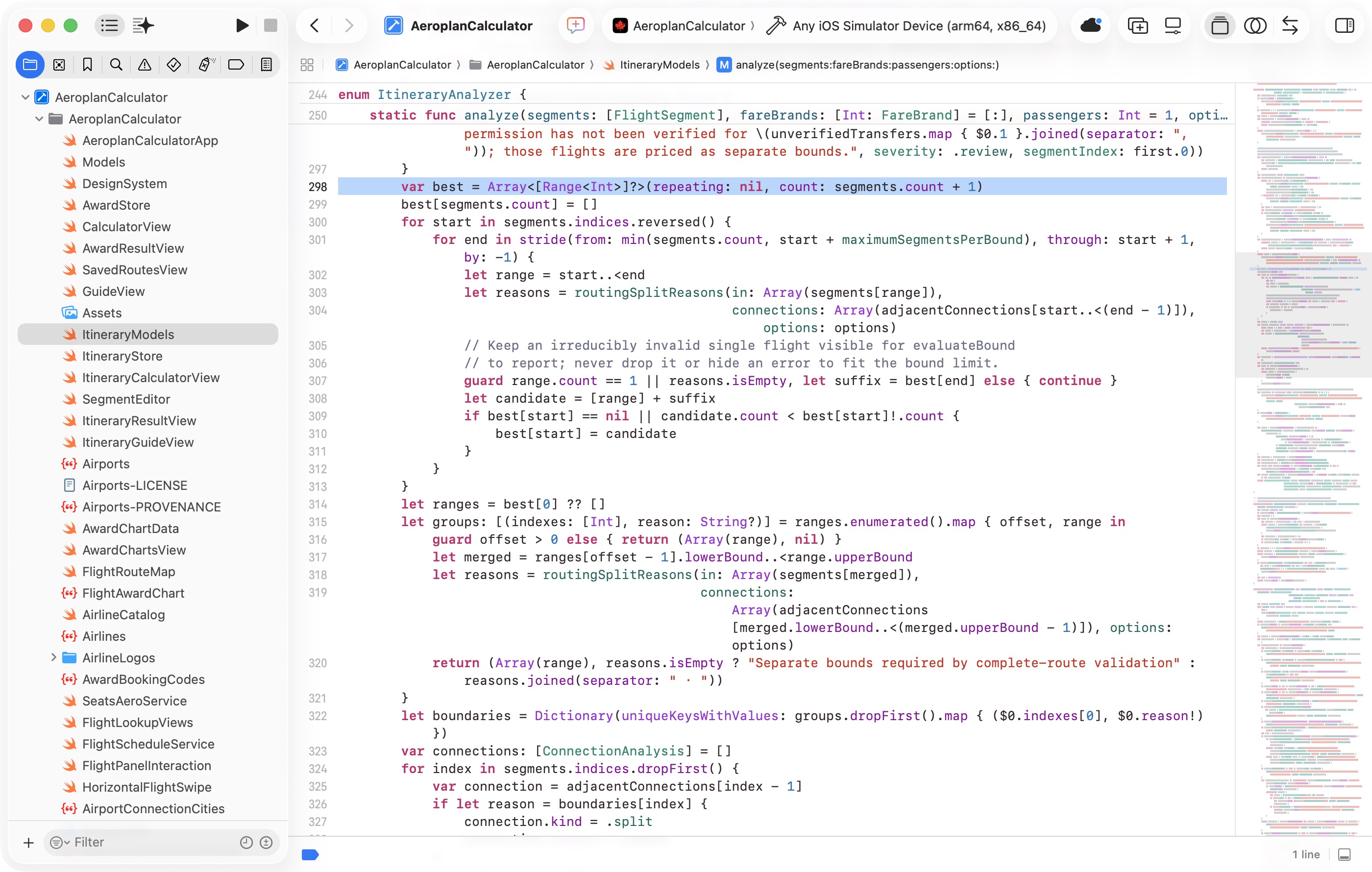This screenshot has height=872, width=1372.
Task: Open the Breakpoint navigator tab
Action: click(x=236, y=65)
